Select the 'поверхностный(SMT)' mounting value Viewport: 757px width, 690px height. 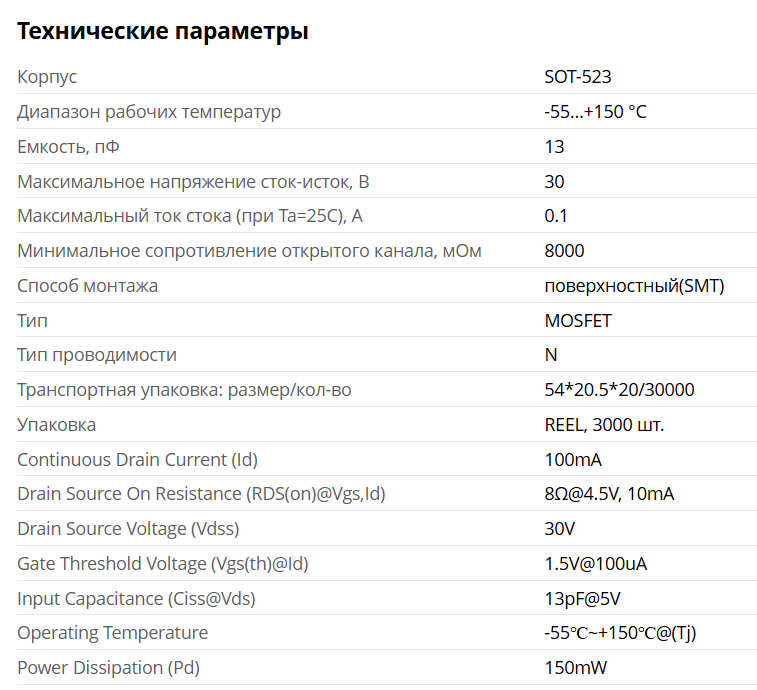634,286
